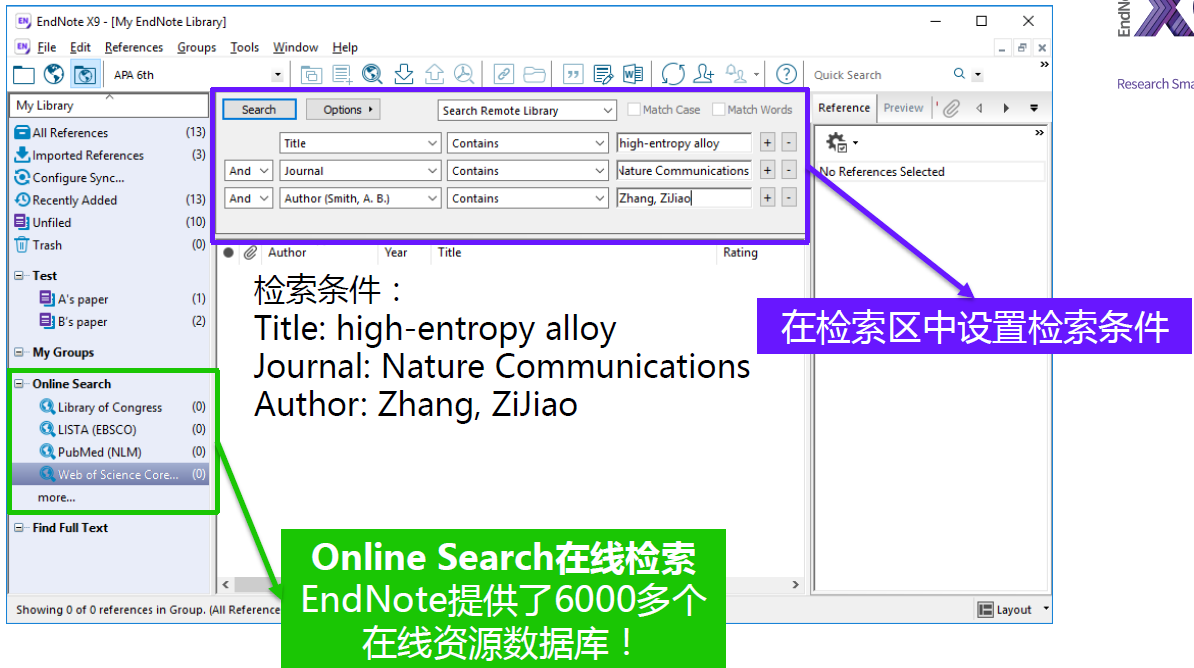Switch to the Preview tab

tap(903, 108)
